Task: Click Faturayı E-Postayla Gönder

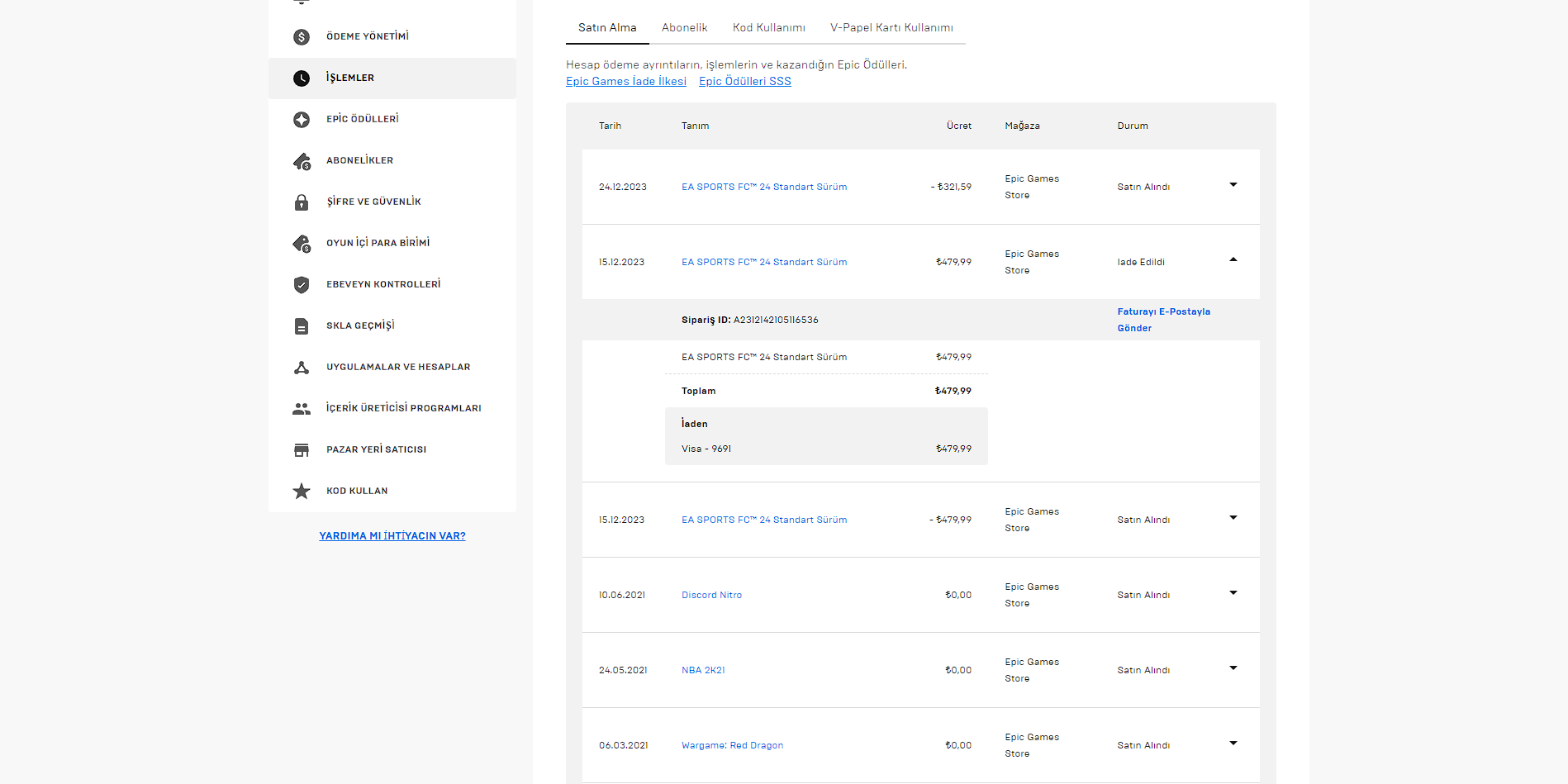Action: 1163,320
